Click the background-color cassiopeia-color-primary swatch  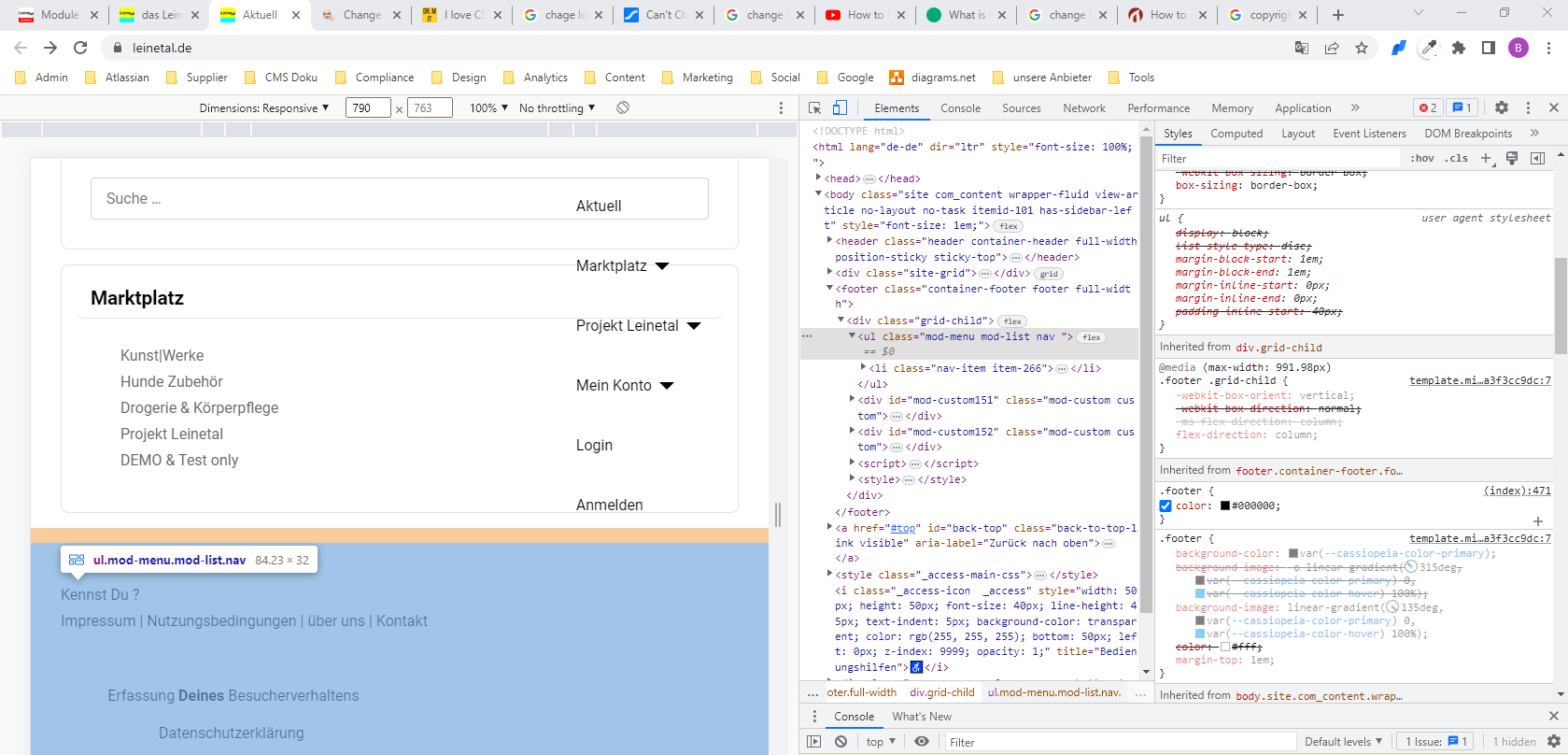[x=1293, y=553]
